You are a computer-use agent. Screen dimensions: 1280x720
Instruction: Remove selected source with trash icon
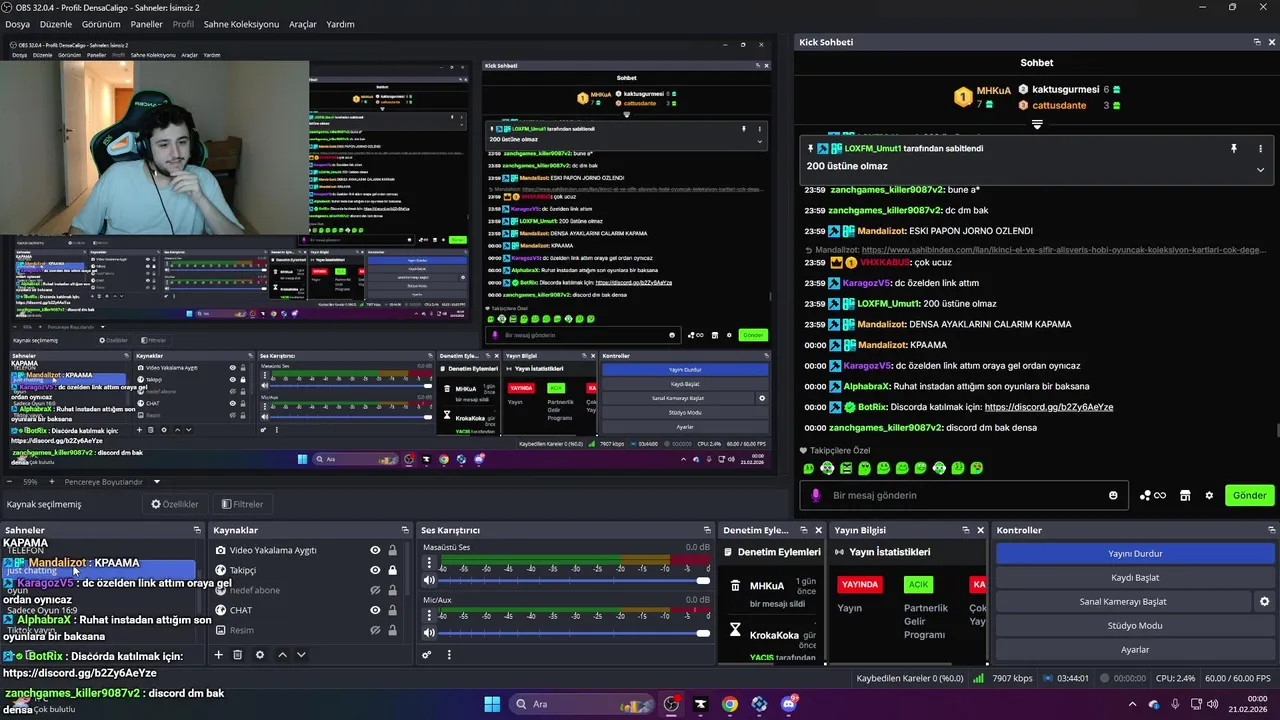(238, 655)
